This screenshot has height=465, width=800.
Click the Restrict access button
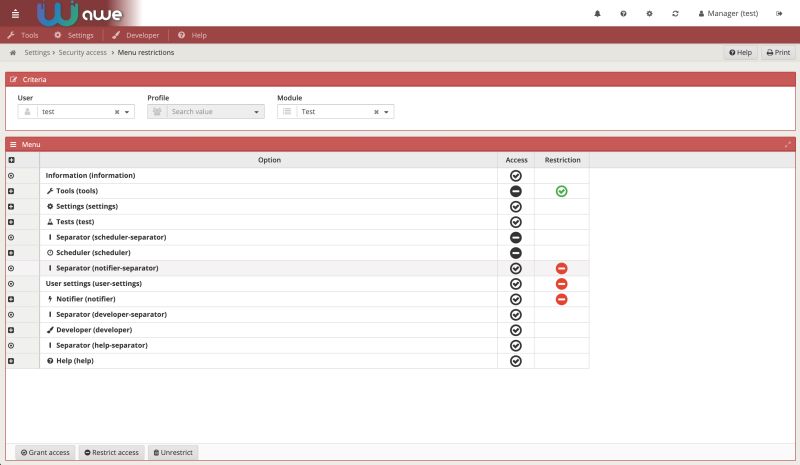click(x=111, y=452)
